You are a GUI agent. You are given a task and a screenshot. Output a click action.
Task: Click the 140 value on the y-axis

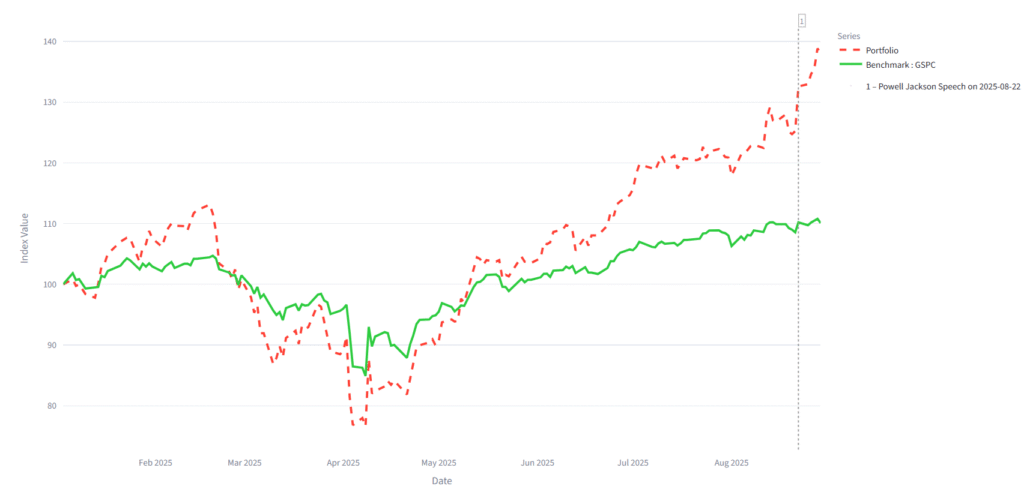tap(49, 42)
